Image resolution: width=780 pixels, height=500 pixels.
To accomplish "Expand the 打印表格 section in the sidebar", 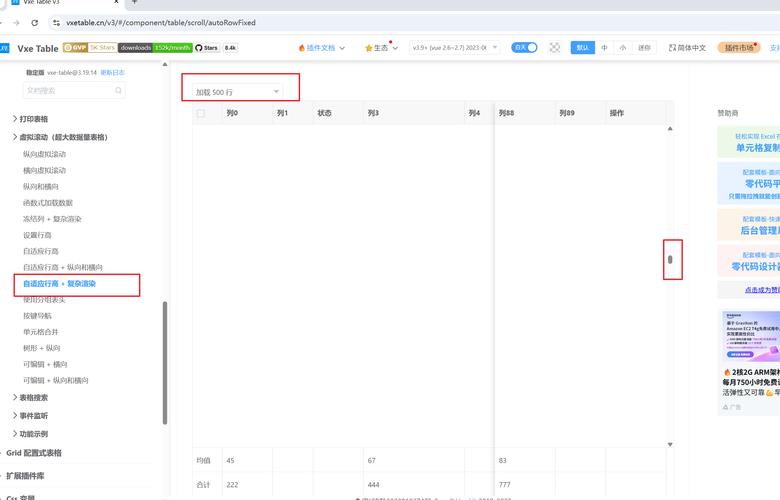I will pos(33,119).
